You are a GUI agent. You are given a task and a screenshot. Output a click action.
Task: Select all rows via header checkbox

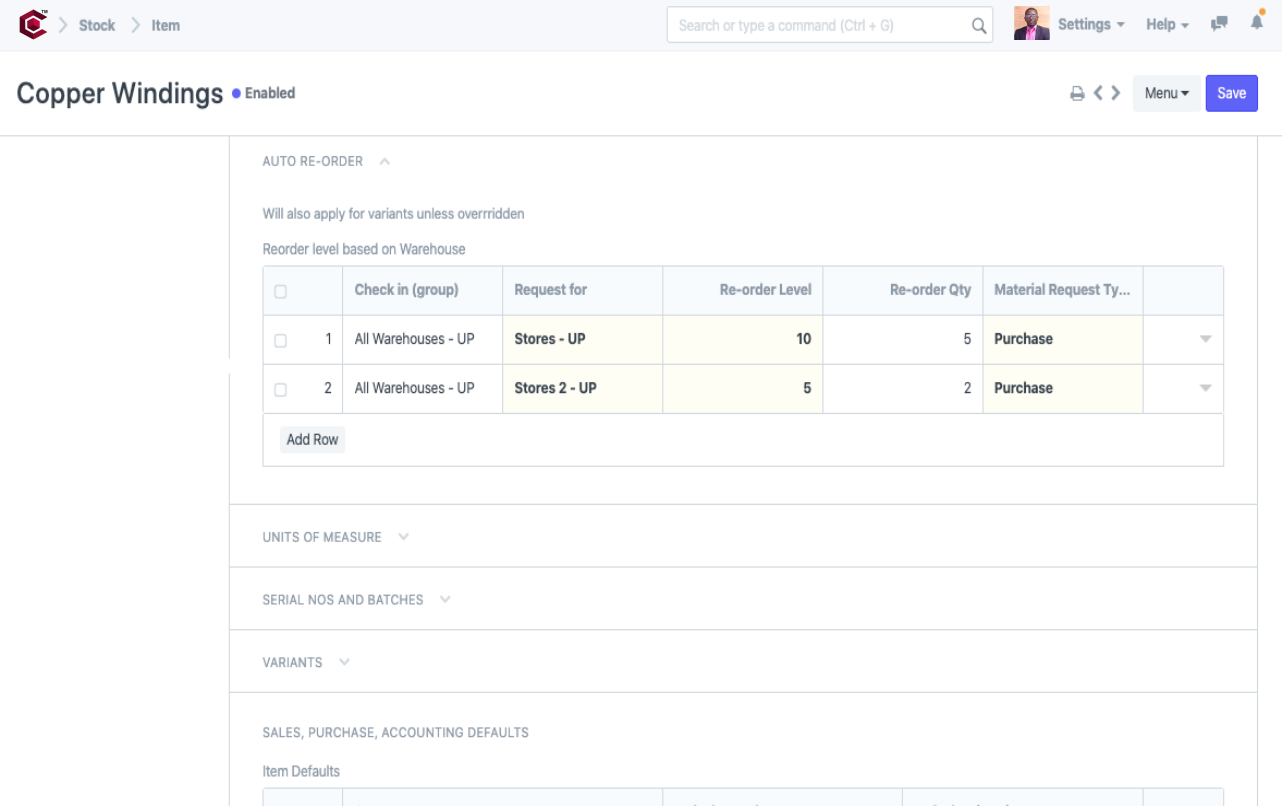point(280,291)
